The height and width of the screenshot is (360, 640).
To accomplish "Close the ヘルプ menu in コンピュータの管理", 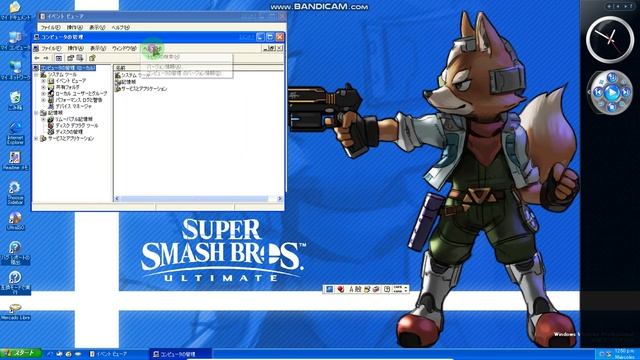I will [151, 48].
